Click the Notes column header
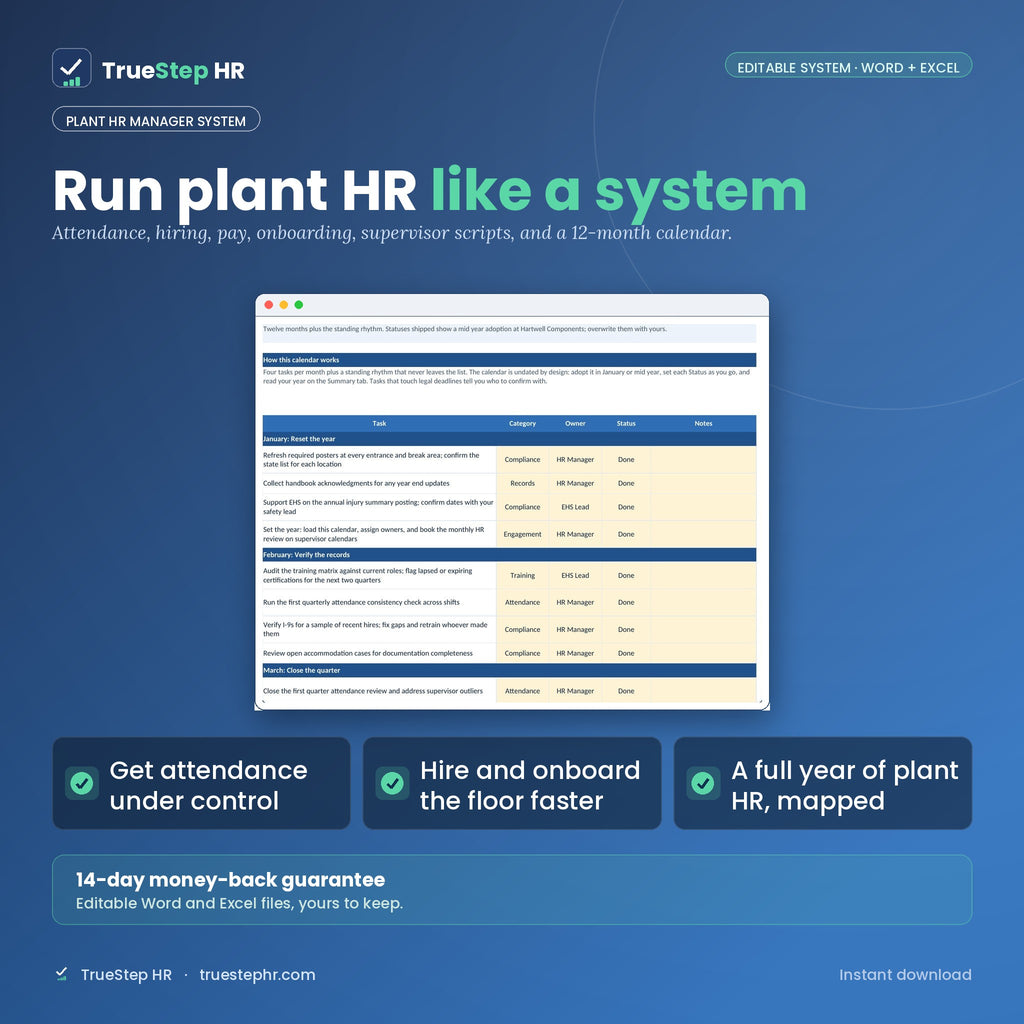Image resolution: width=1024 pixels, height=1024 pixels. pos(703,423)
